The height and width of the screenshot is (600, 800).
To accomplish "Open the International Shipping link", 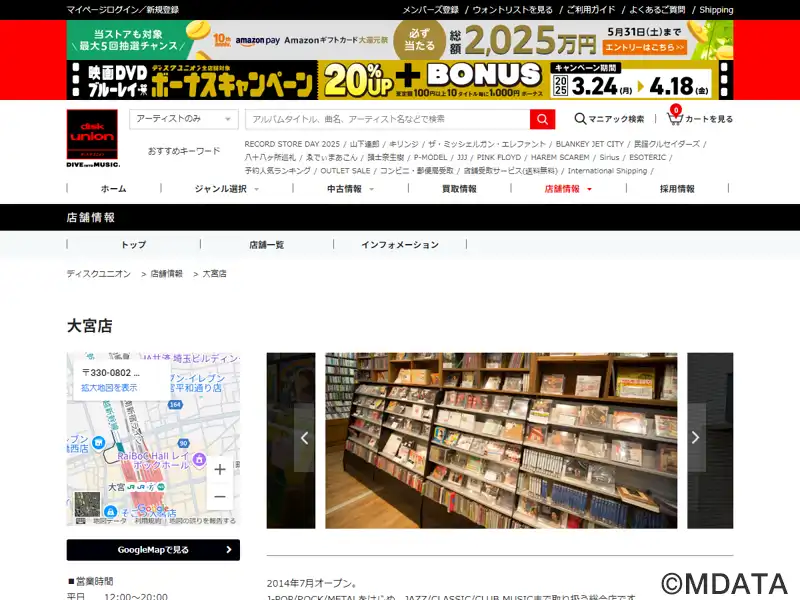I will (x=607, y=170).
